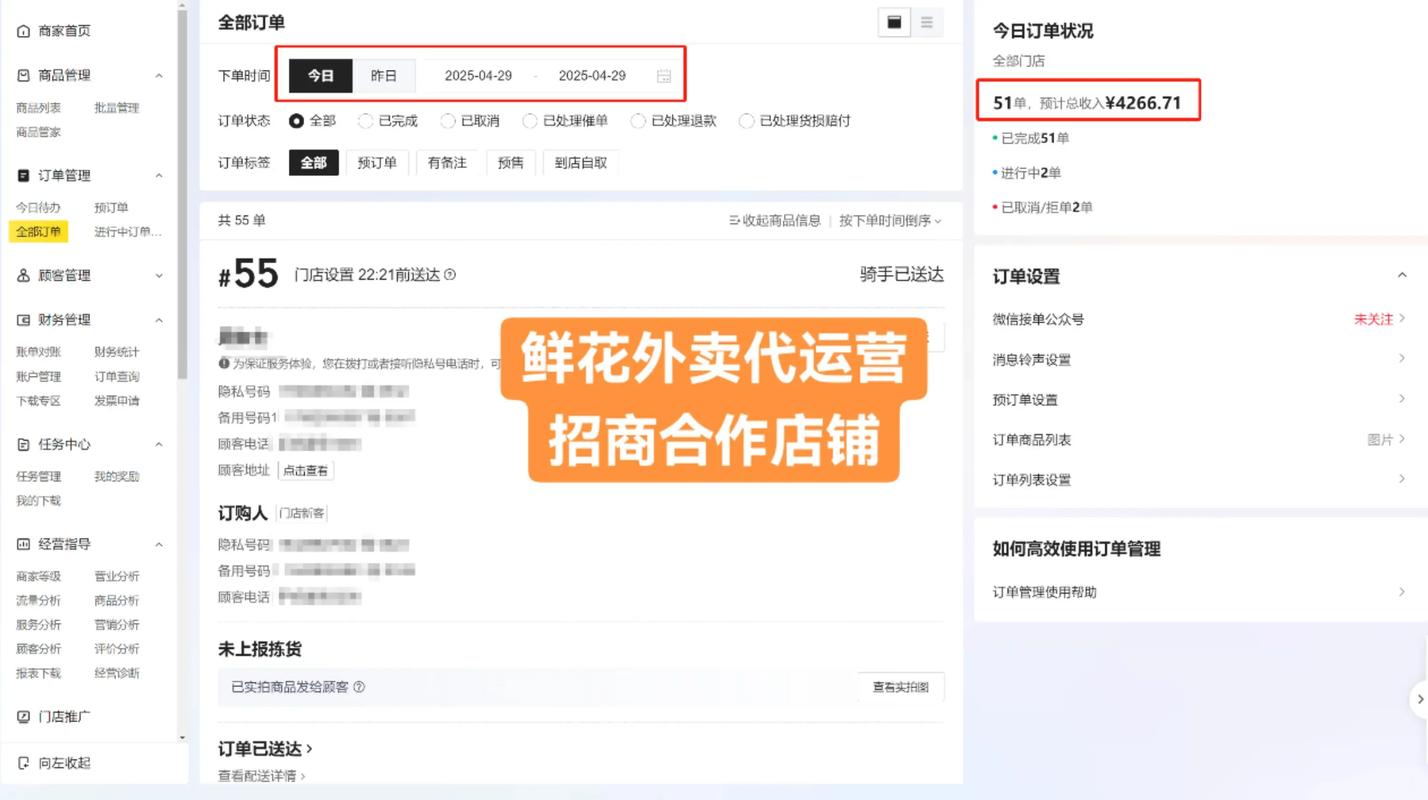Select 已取消 order status radio
This screenshot has height=800, width=1428.
coord(447,121)
